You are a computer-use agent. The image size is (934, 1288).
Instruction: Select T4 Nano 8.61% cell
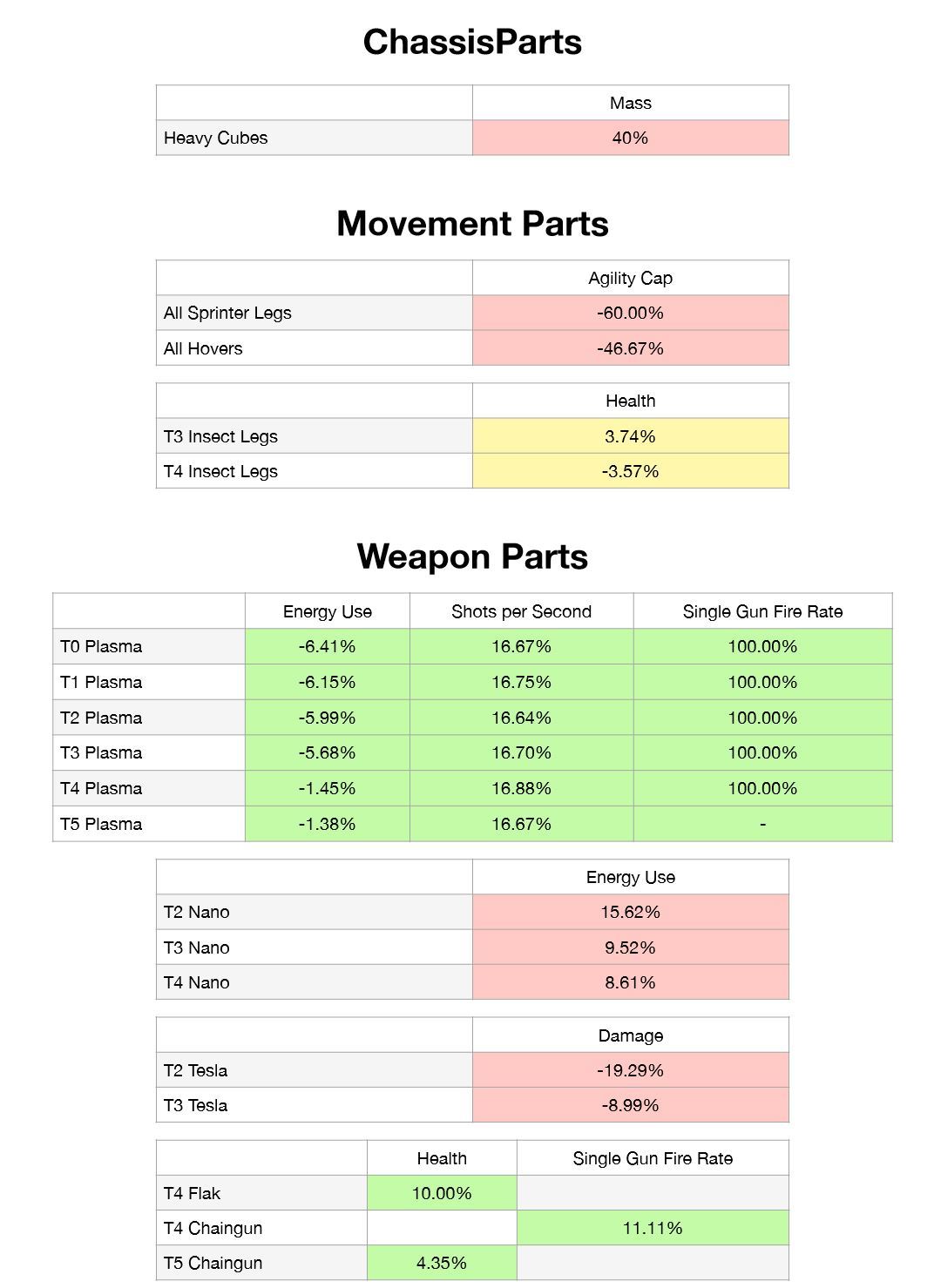[631, 982]
